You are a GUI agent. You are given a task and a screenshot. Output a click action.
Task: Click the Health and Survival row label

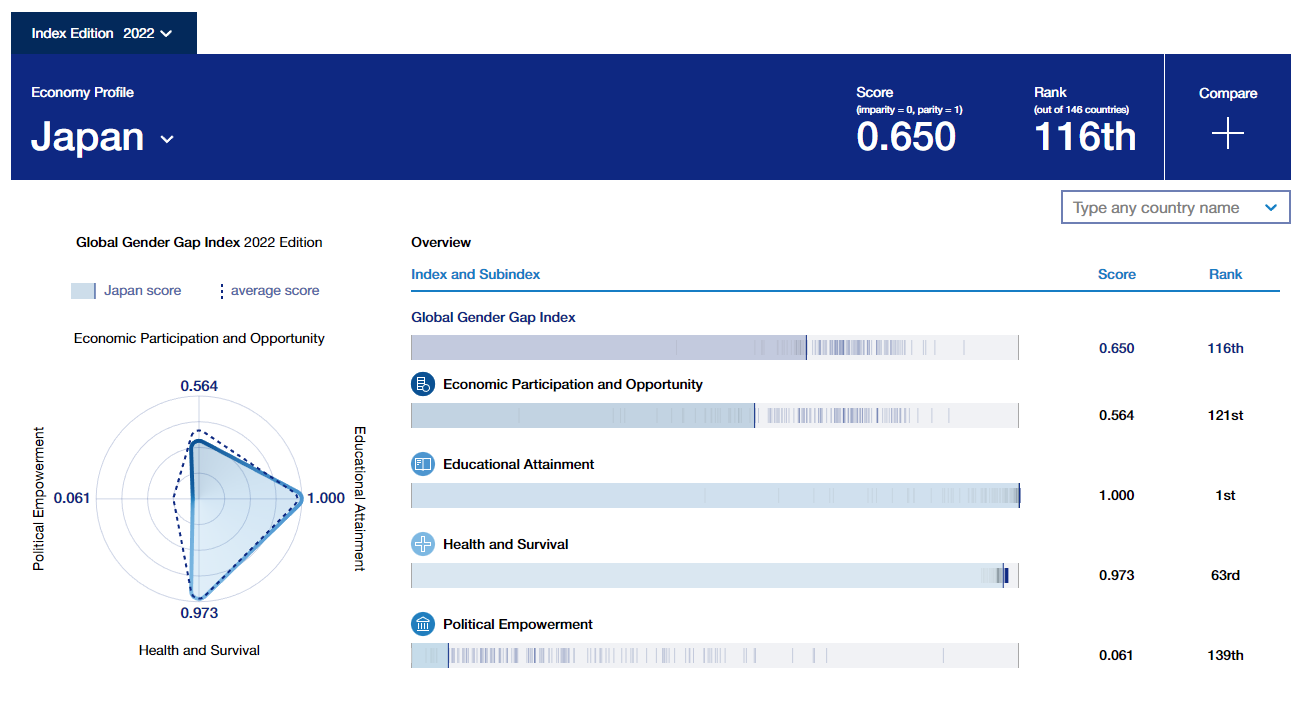click(x=506, y=544)
